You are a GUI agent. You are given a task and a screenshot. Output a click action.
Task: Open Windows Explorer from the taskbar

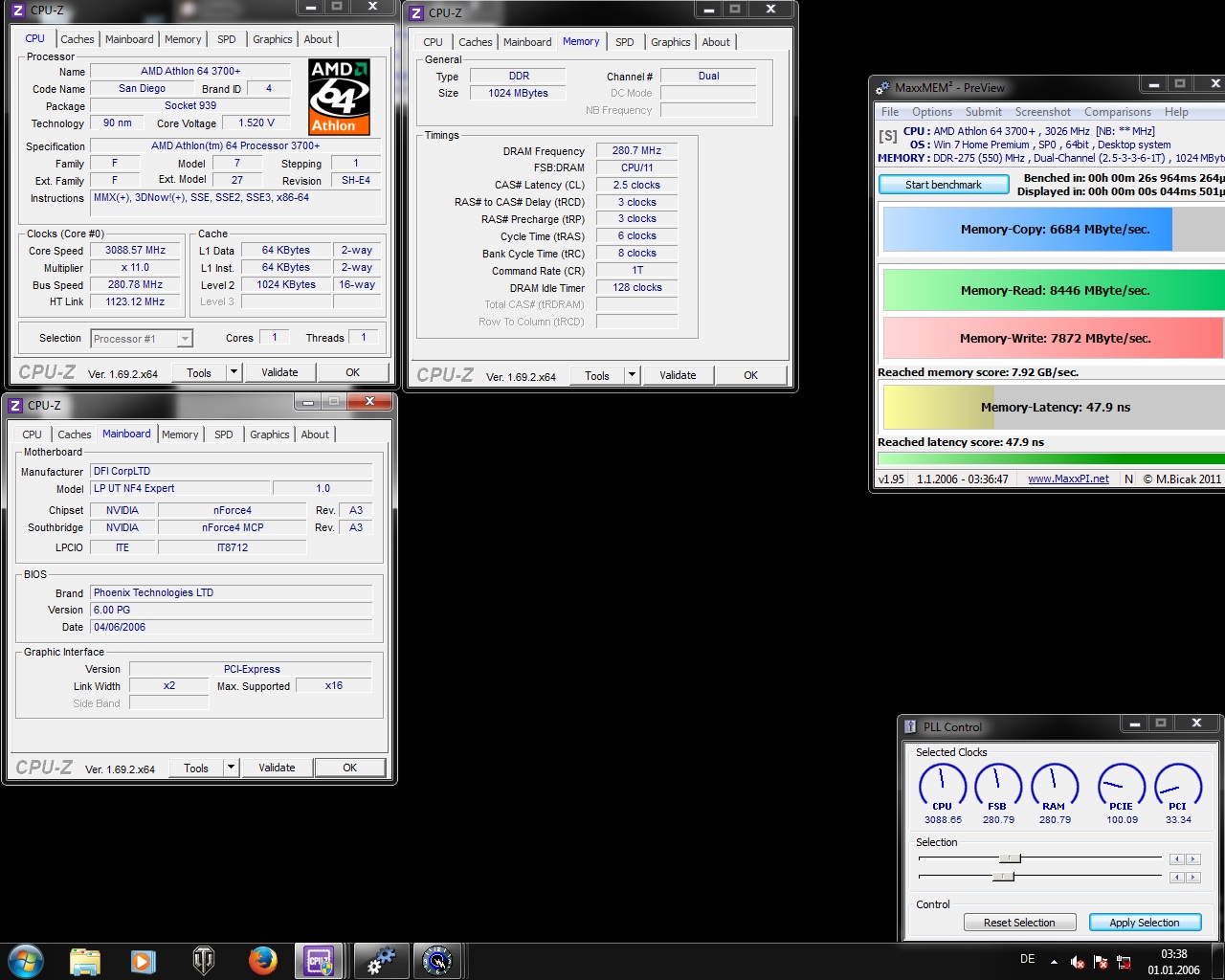pyautogui.click(x=85, y=961)
